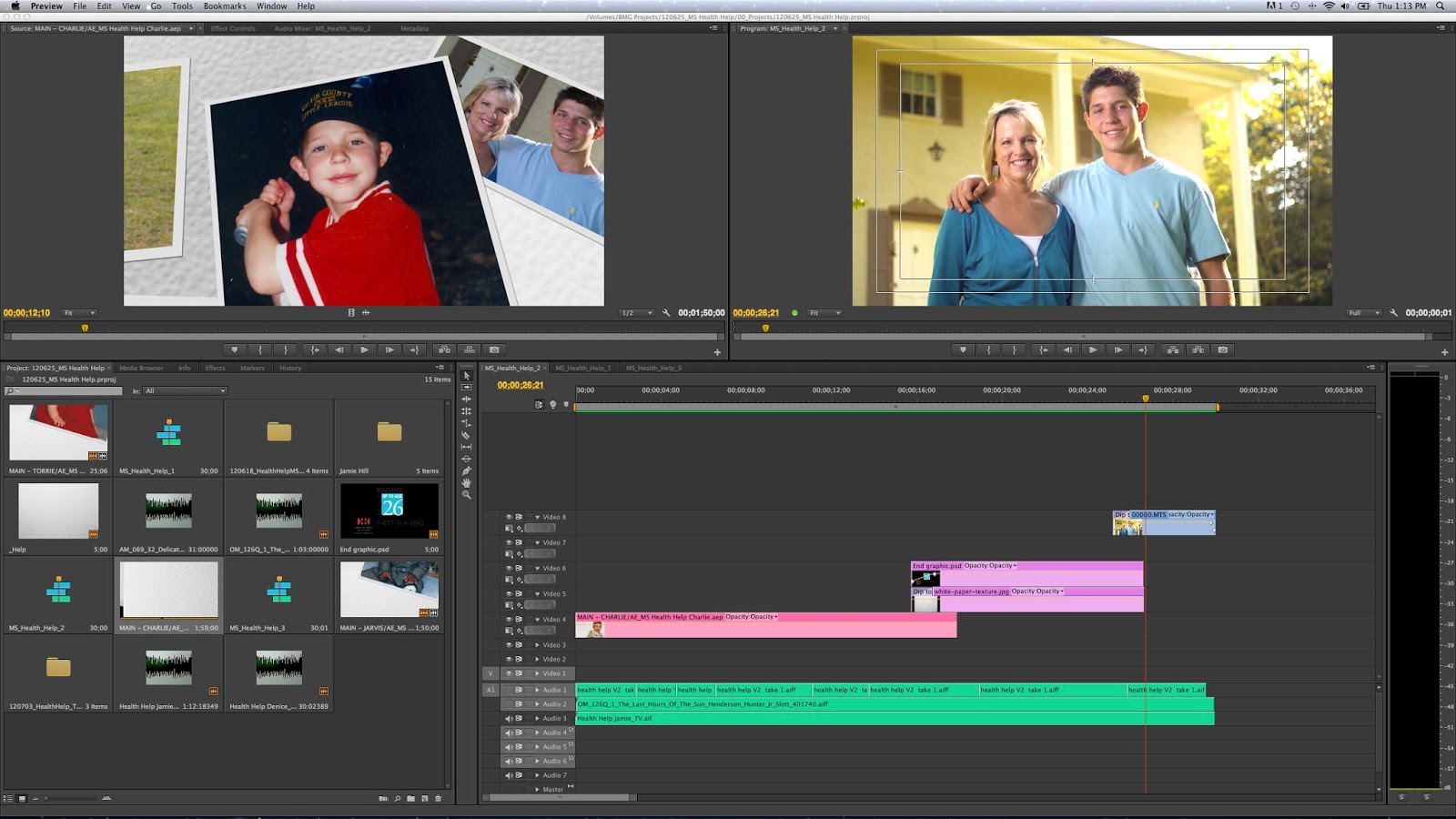Click Overwrite button in Source monitor
1456x819 pixels.
[470, 349]
